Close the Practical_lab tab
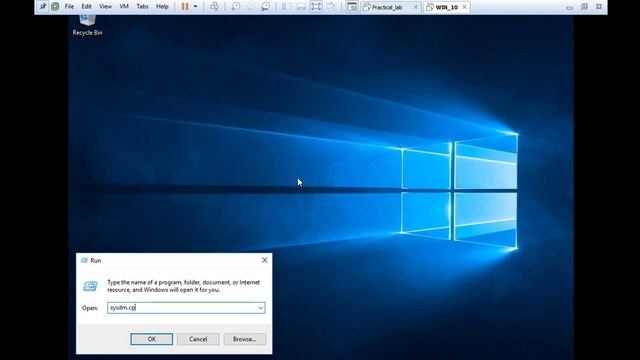 (x=416, y=7)
